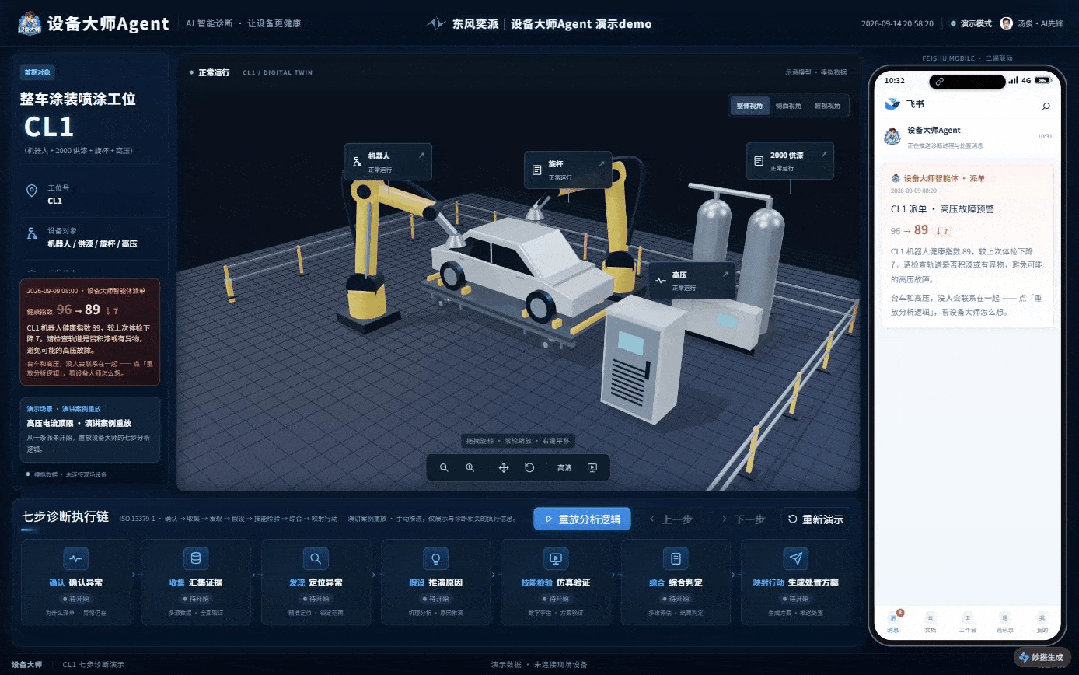This screenshot has width=1079, height=675.
Task: Open fifth bottom tab in phone
Action: click(x=1042, y=621)
